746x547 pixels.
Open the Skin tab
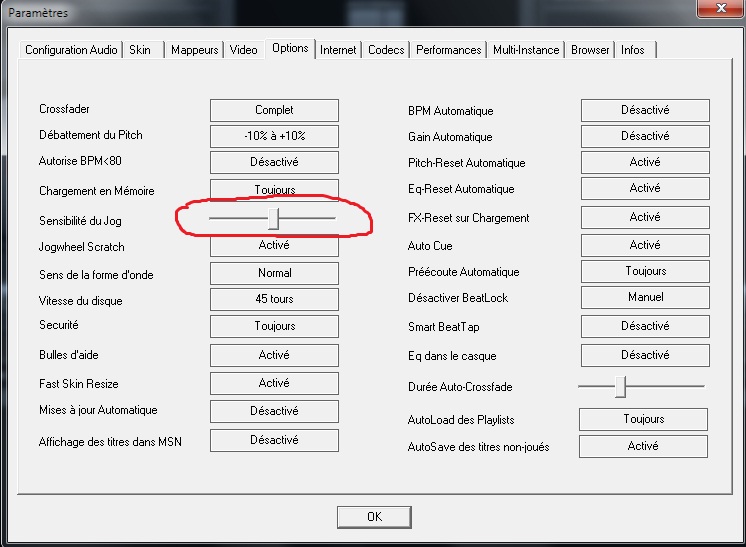coord(140,50)
